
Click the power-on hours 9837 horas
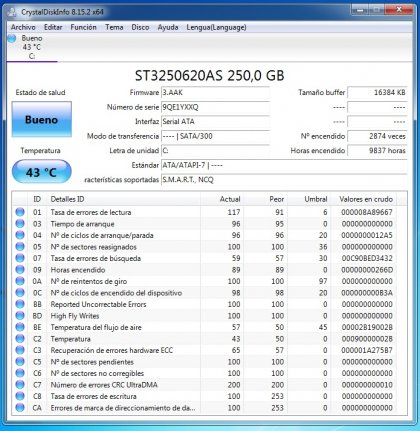pyautogui.click(x=377, y=151)
